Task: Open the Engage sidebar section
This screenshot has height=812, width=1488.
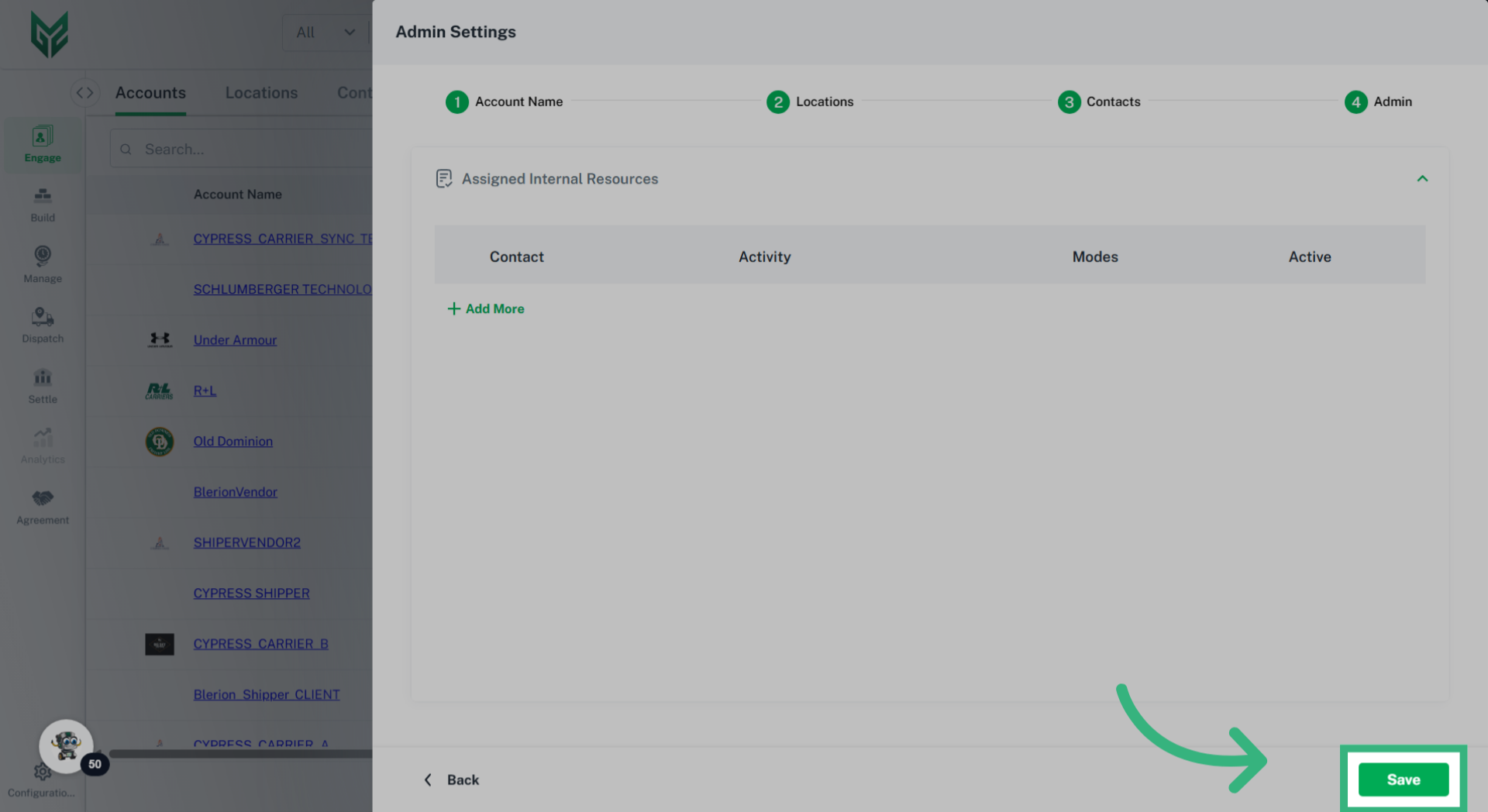Action: (x=43, y=144)
